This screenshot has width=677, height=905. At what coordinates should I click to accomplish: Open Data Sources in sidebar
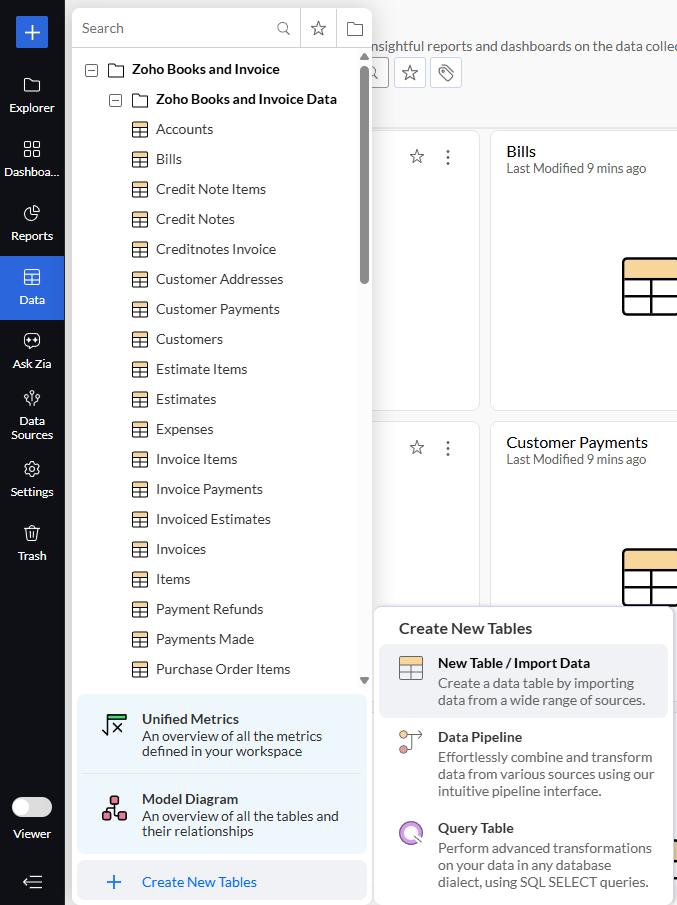coord(32,416)
